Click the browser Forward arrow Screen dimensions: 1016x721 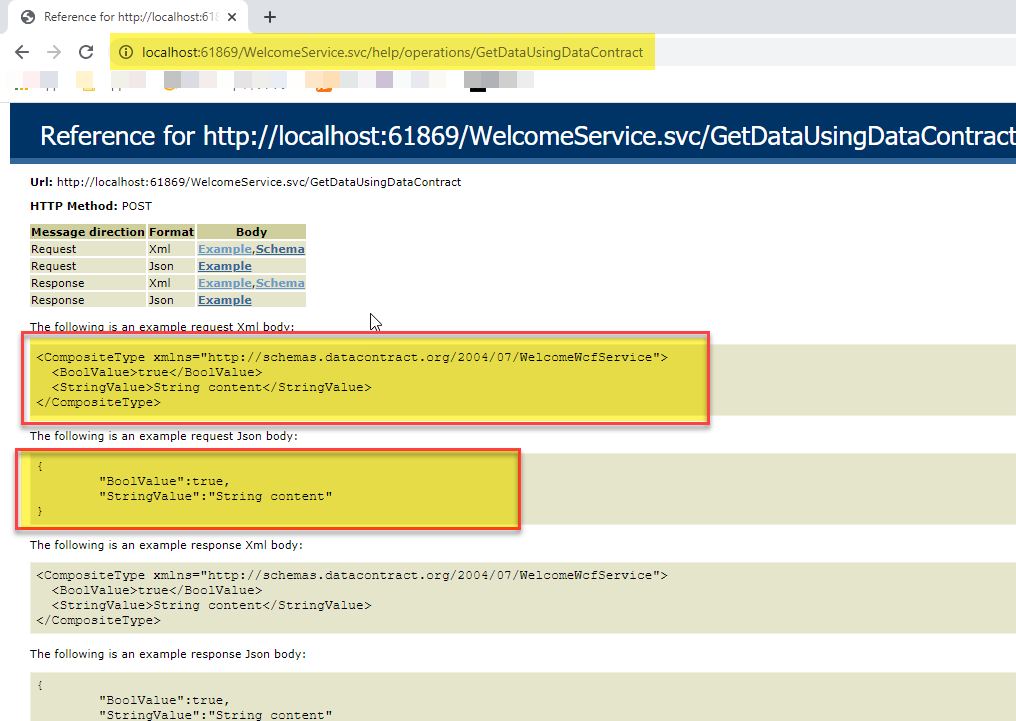(54, 52)
